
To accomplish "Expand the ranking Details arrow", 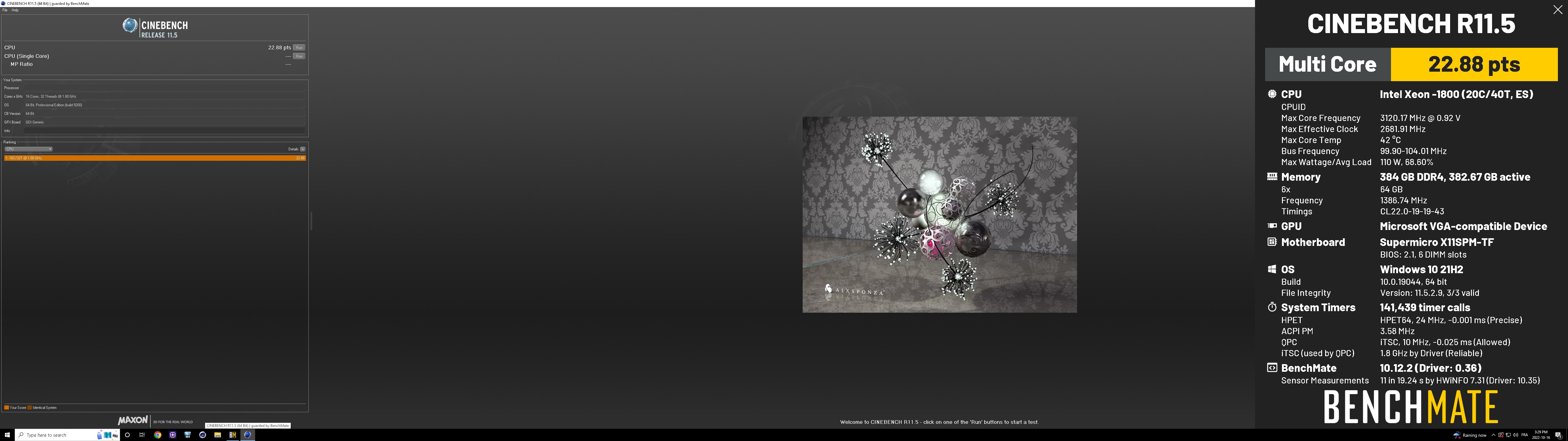I will (303, 149).
